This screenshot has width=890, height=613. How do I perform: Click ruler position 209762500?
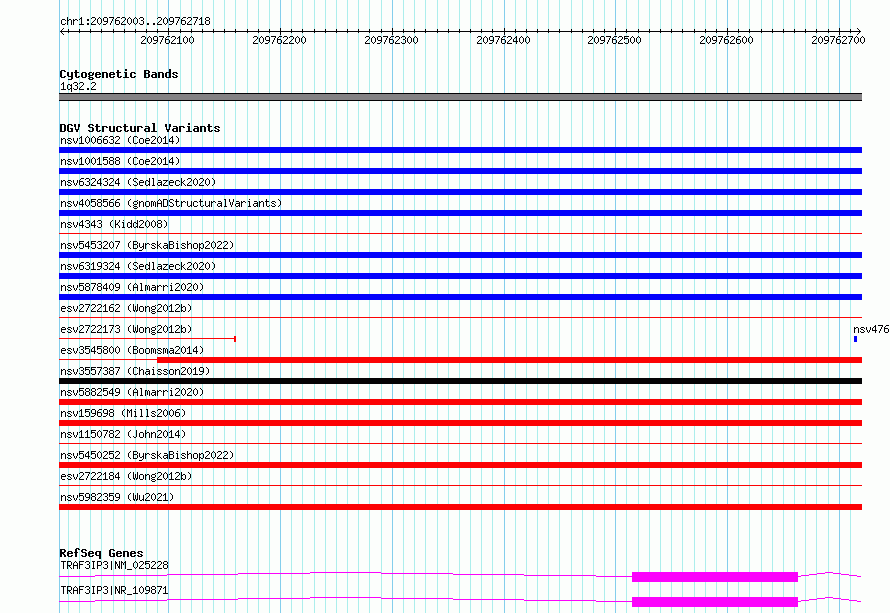[614, 40]
